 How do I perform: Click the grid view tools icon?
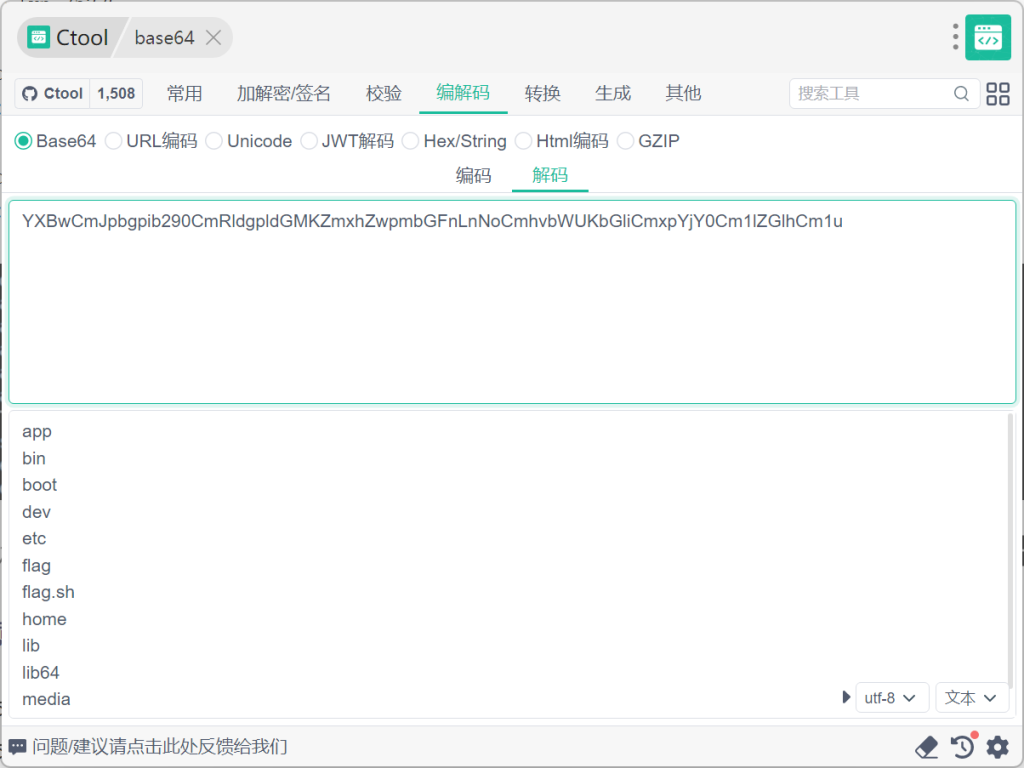tap(998, 94)
